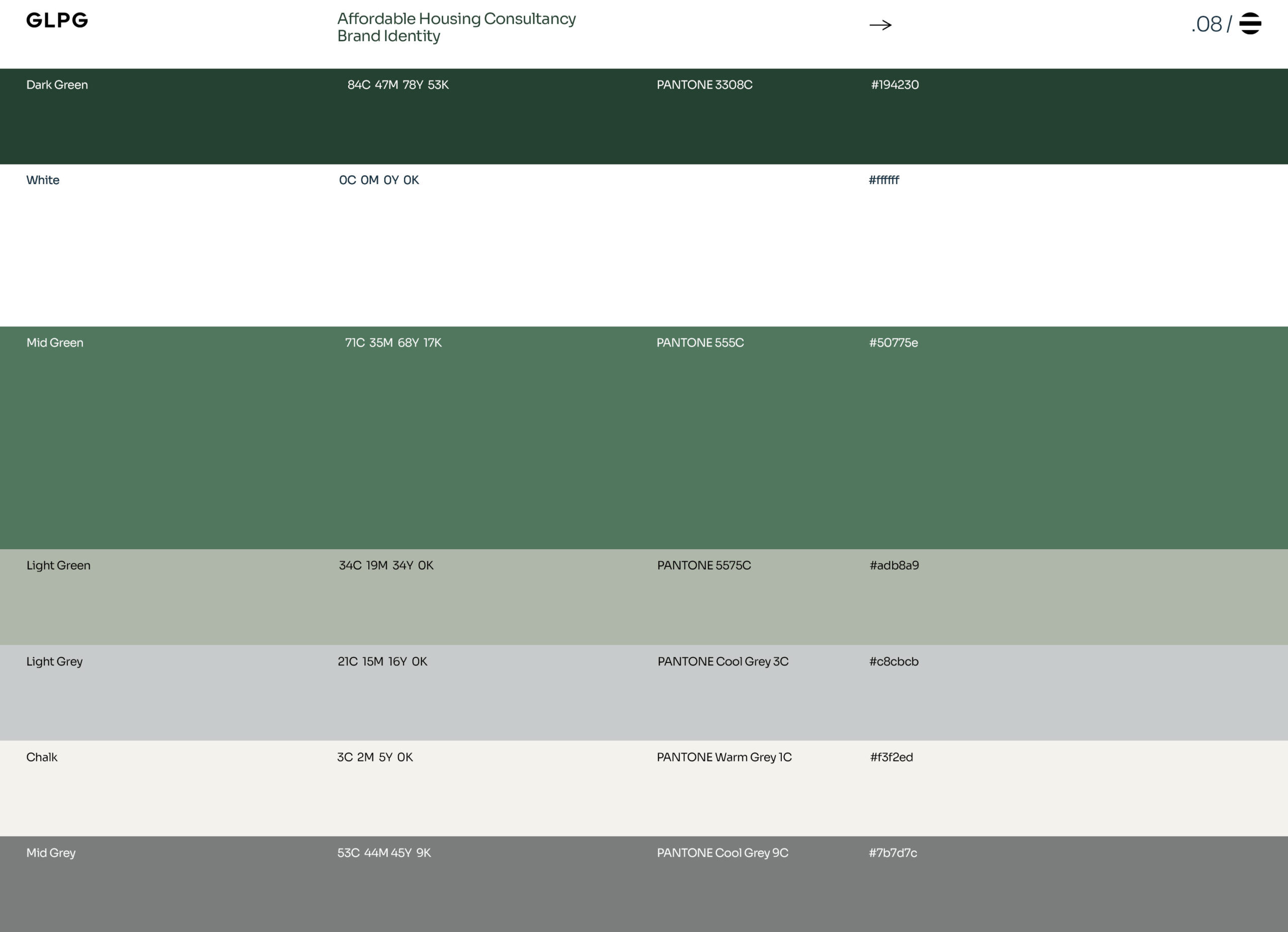
Task: Open the striped circle menu icon
Action: click(x=1250, y=24)
